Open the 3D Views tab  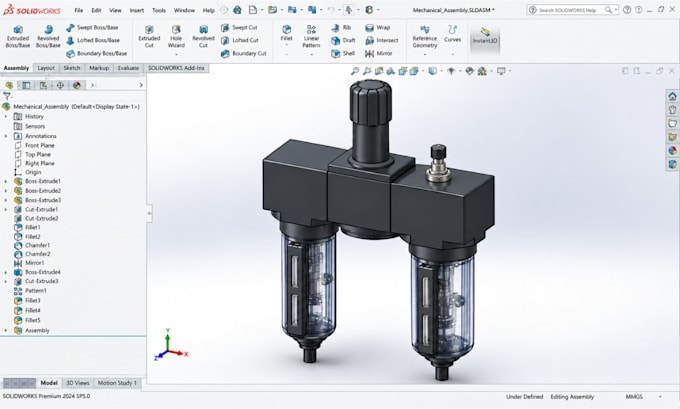click(78, 383)
